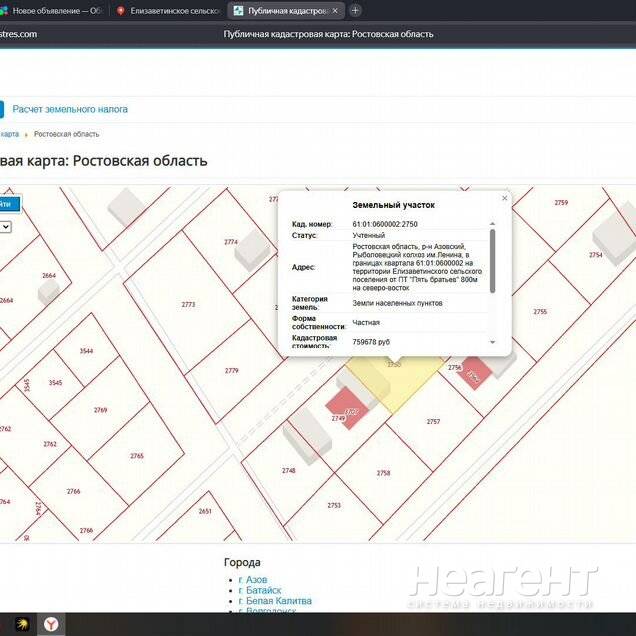Open the dropdown at map's left edge
The image size is (636, 636).
(6, 227)
